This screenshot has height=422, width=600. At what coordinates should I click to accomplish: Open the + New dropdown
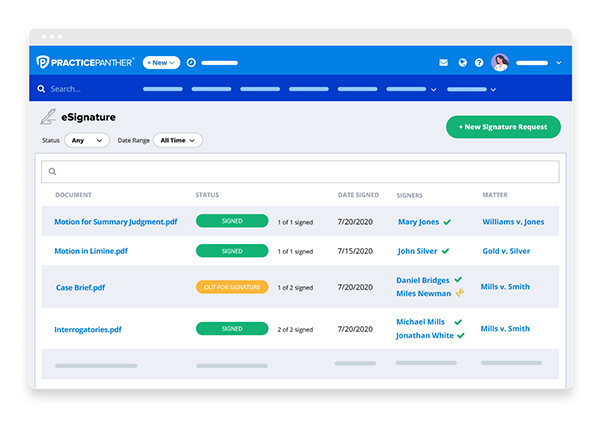pyautogui.click(x=161, y=62)
